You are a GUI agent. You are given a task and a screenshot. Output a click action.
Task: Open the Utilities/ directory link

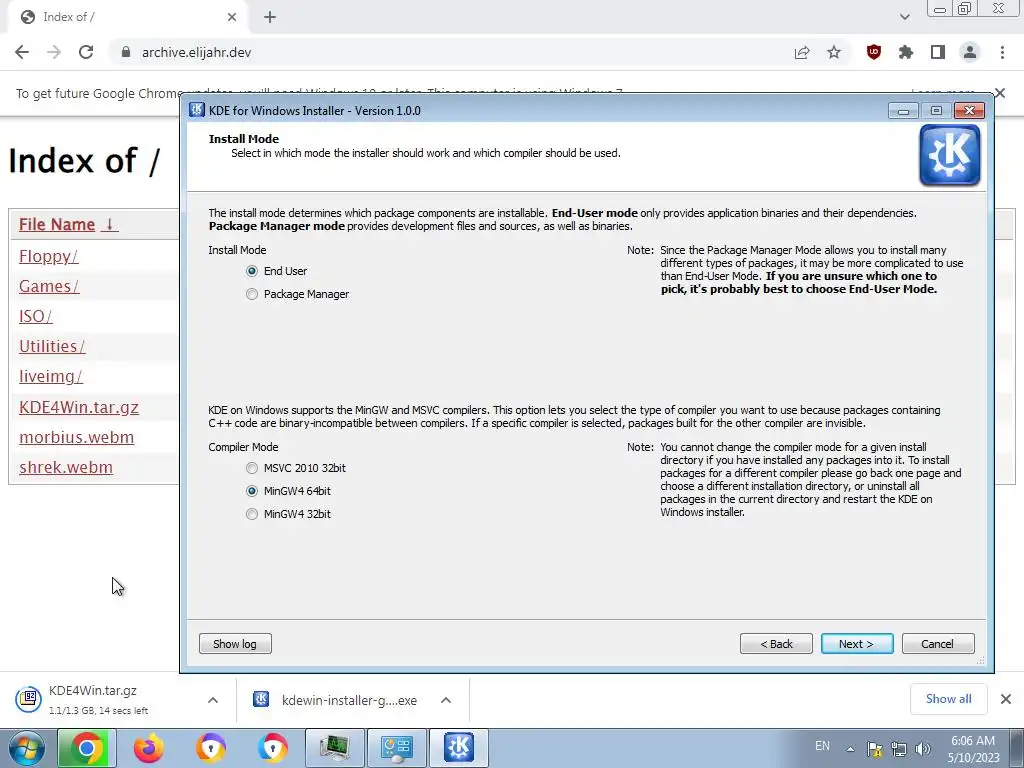(52, 346)
